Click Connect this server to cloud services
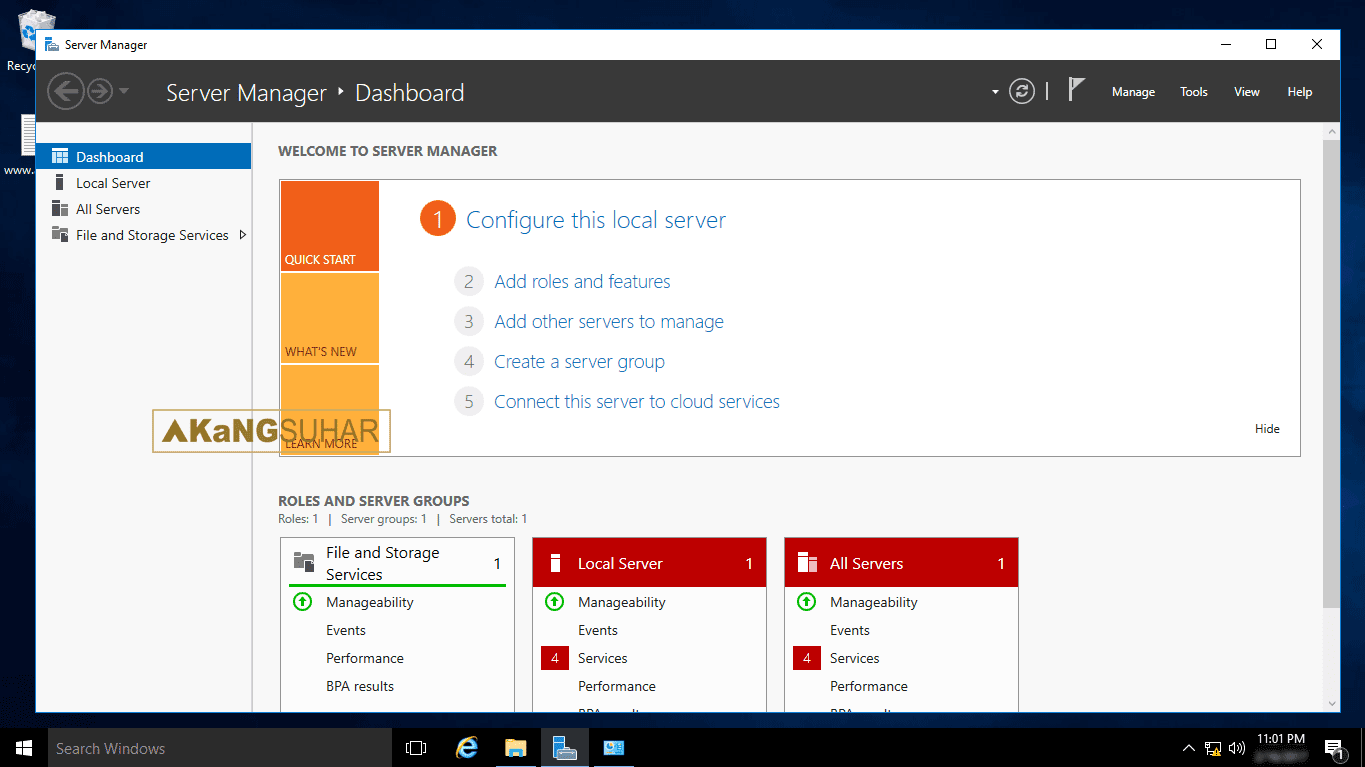Screen dimensions: 1365x767 [x=637, y=402]
